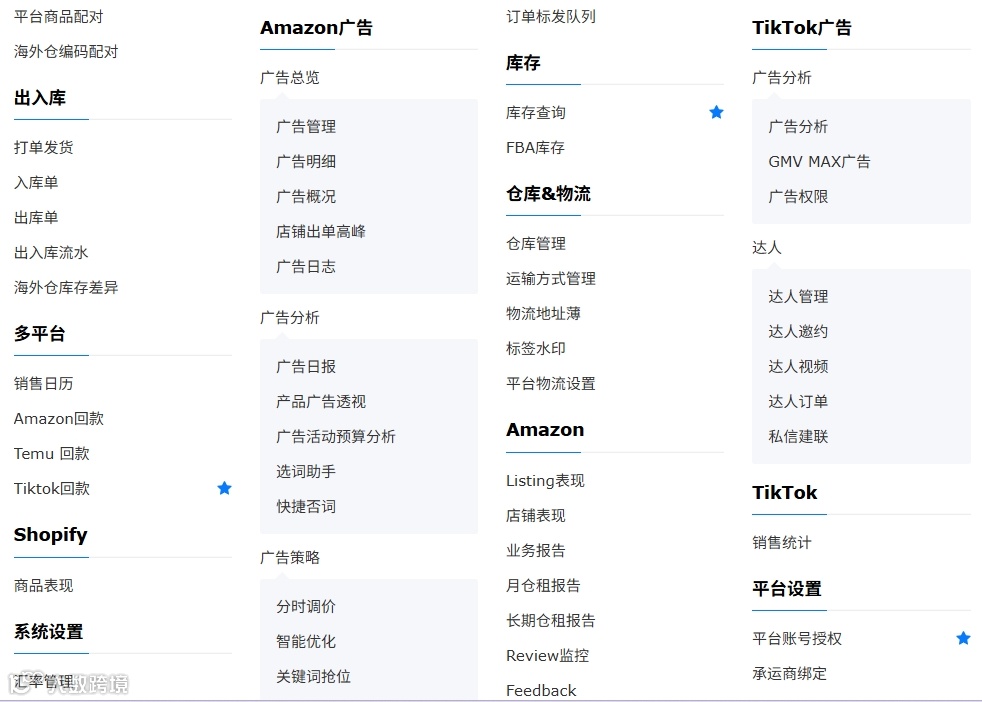This screenshot has width=982, height=702.
Task: Open 达人视频 page
Action: click(798, 366)
